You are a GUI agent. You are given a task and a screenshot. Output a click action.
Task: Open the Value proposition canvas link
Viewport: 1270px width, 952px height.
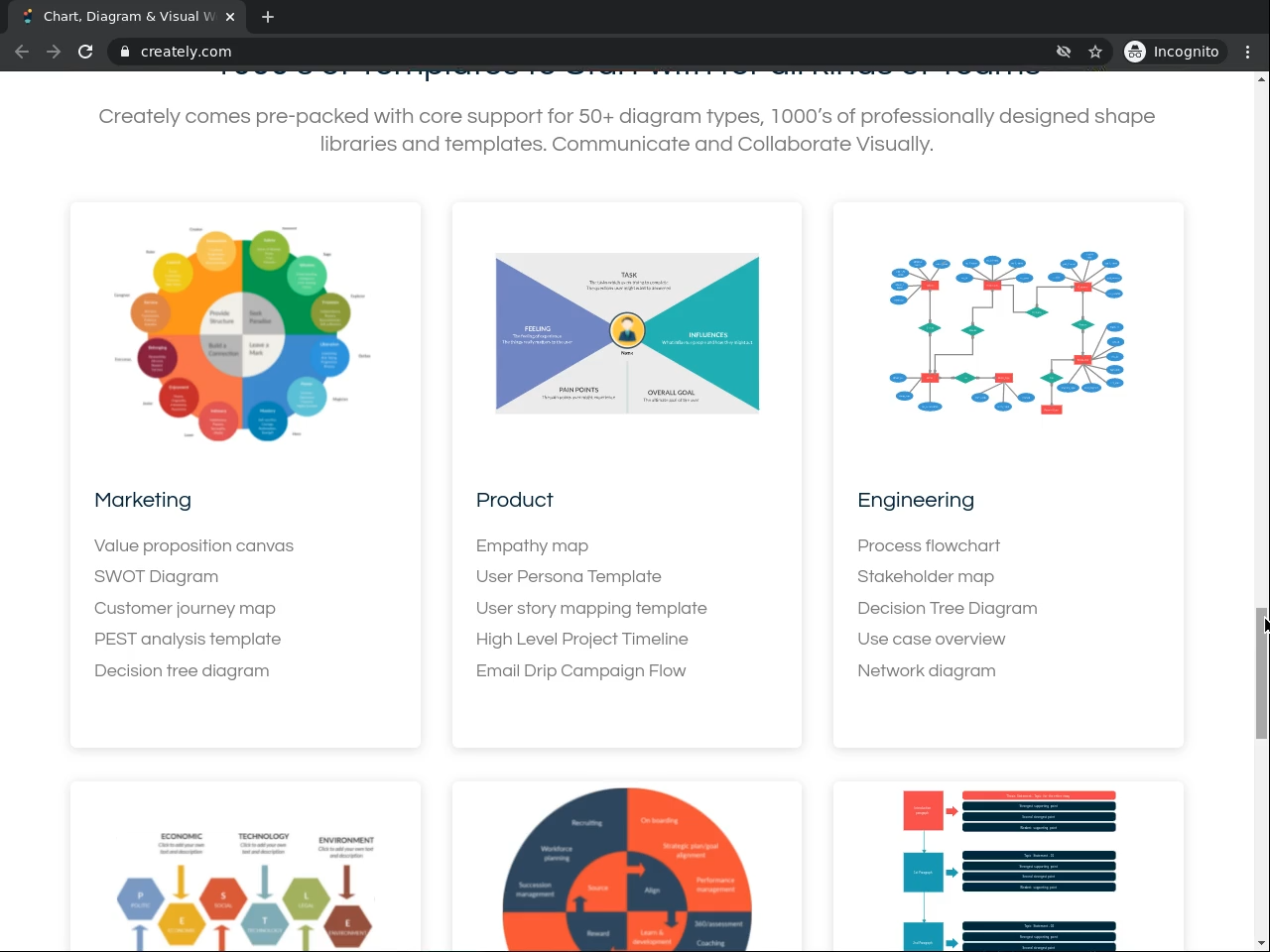click(x=193, y=545)
